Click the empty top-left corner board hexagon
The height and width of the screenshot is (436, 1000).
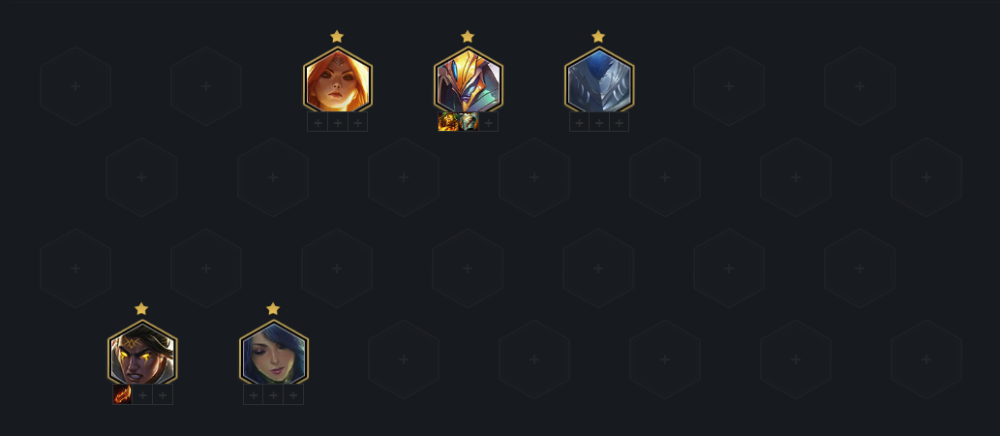tap(75, 86)
